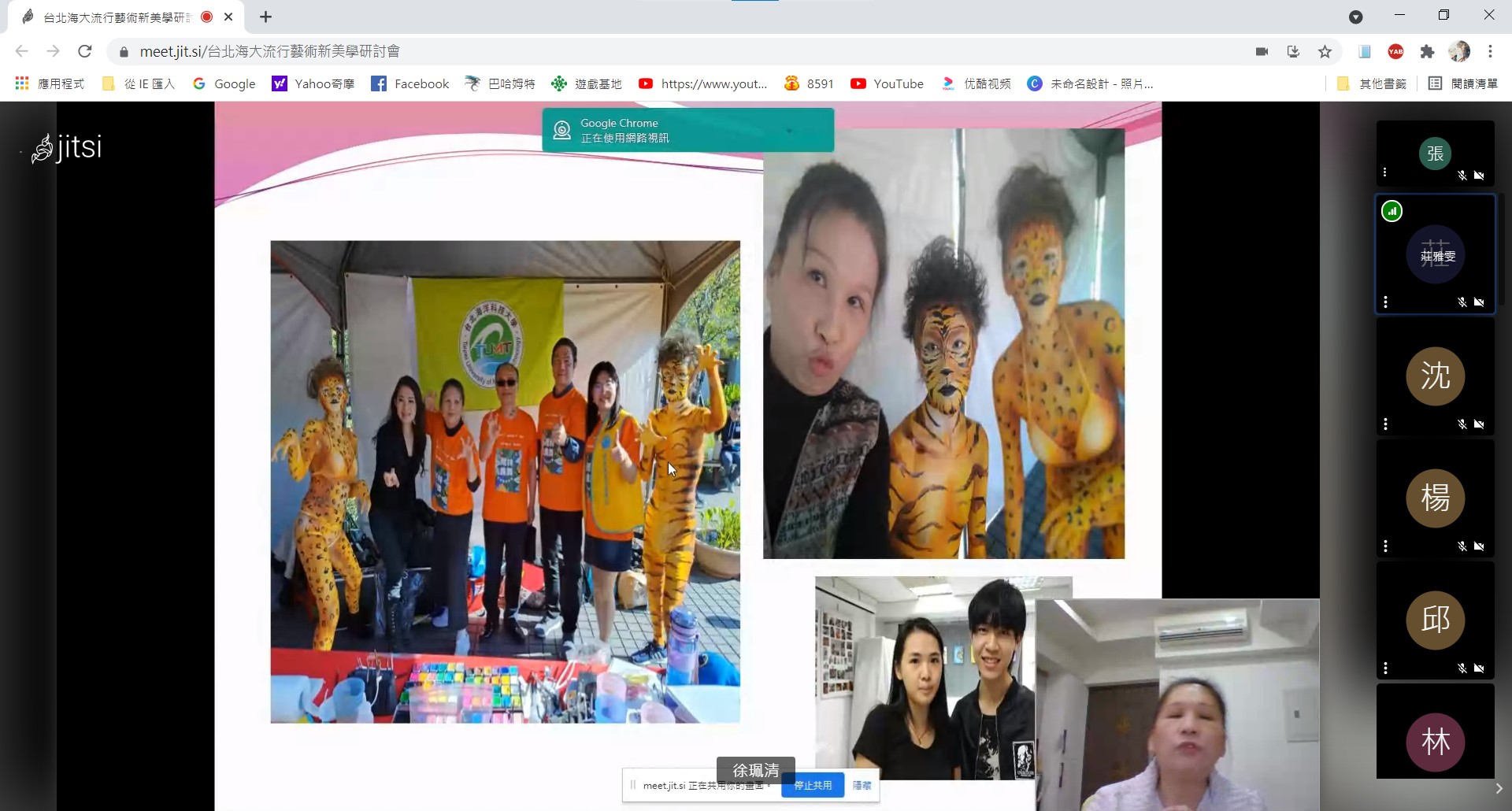Select participant 林 video thumbnail
This screenshot has width=1512, height=811.
coord(1436,731)
